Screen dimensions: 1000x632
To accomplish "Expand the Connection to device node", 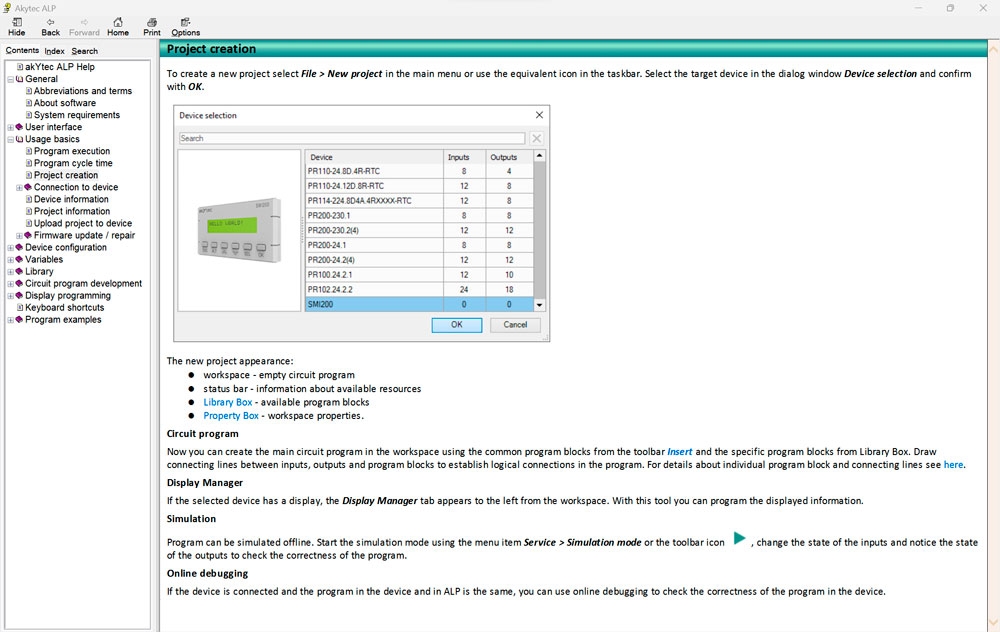I will (19, 187).
